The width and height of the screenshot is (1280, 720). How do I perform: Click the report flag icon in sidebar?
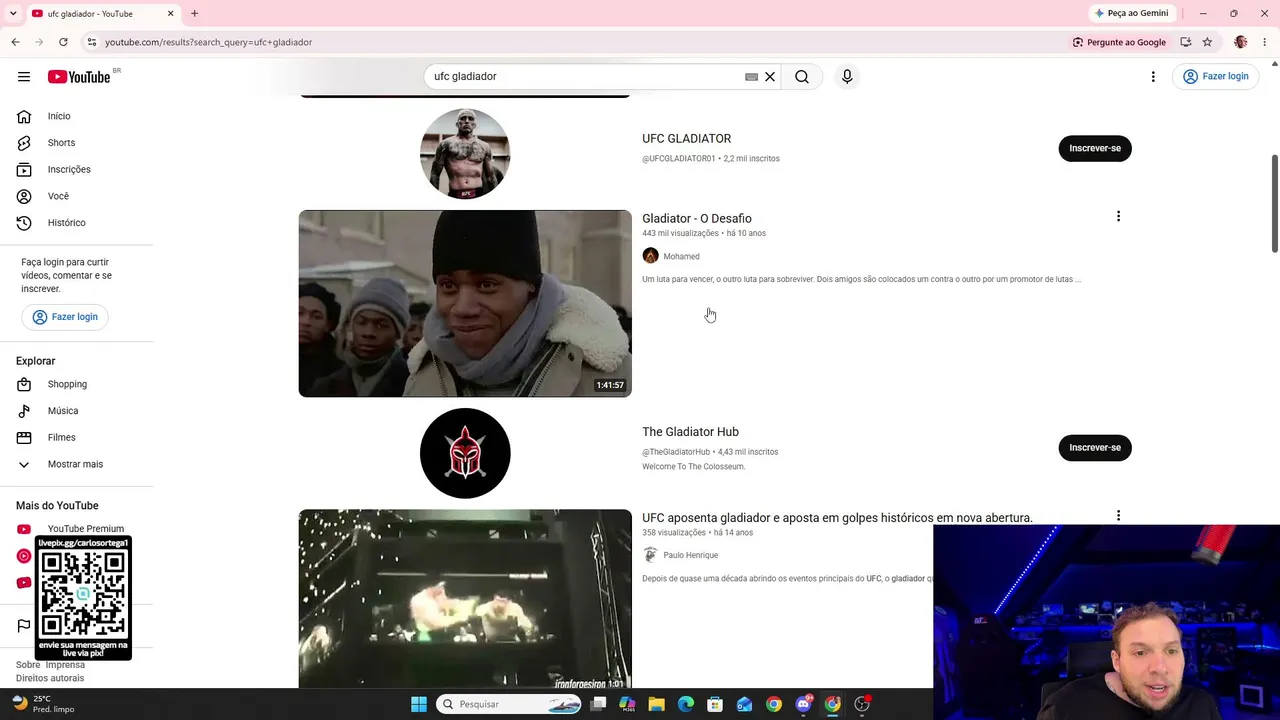click(x=24, y=626)
